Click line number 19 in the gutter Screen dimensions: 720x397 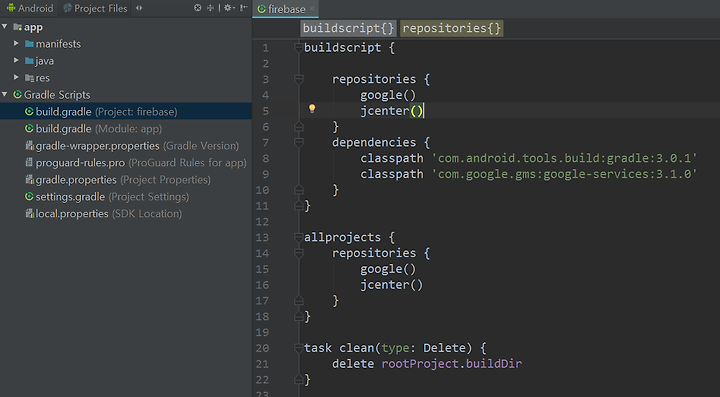click(262, 332)
